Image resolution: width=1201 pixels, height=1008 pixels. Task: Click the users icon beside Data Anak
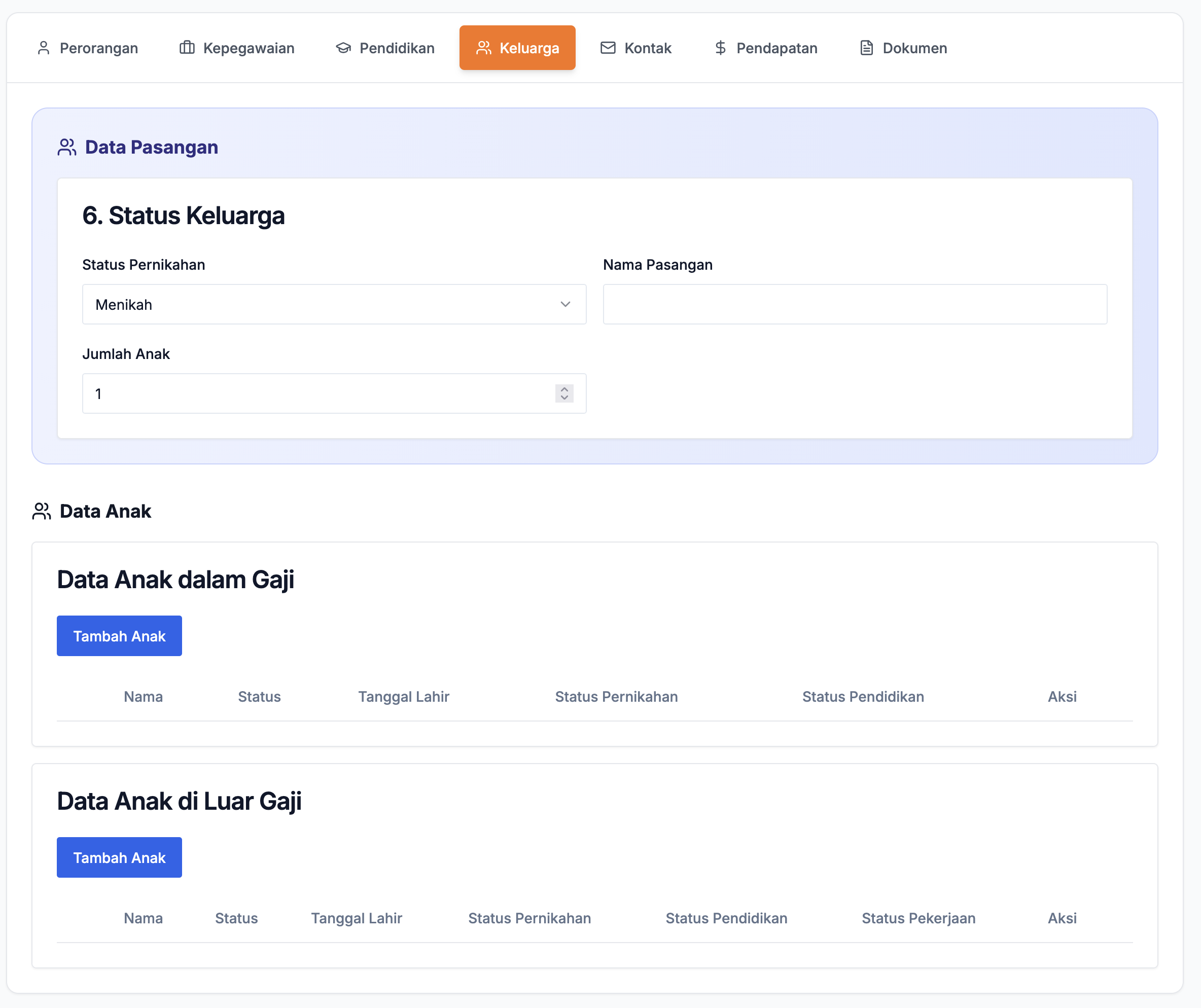tap(42, 511)
